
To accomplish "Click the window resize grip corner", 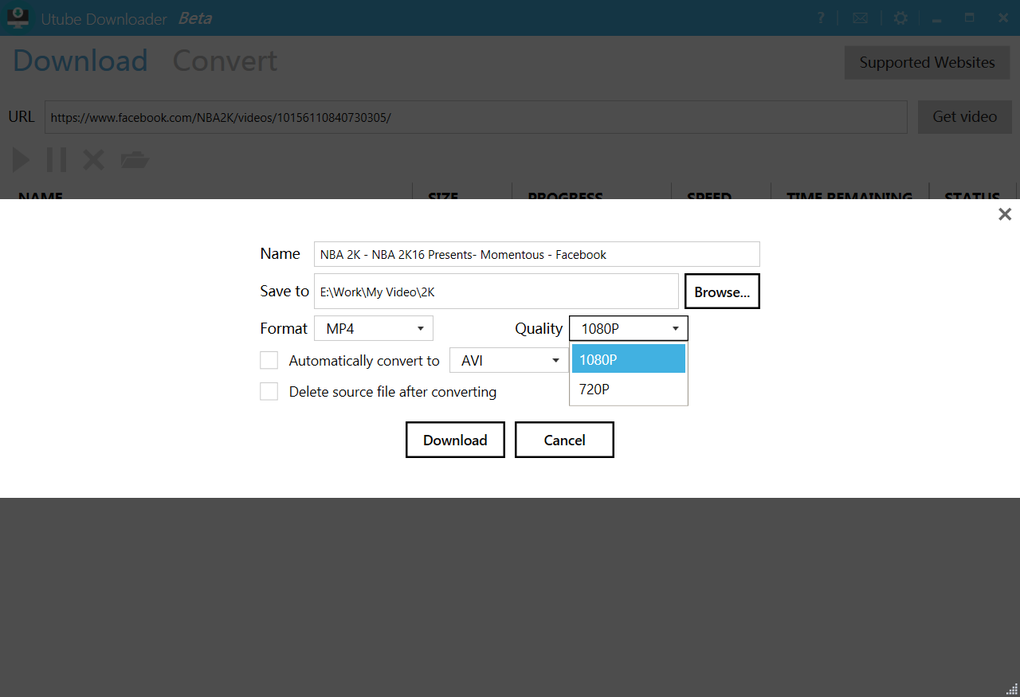I will point(1012,689).
